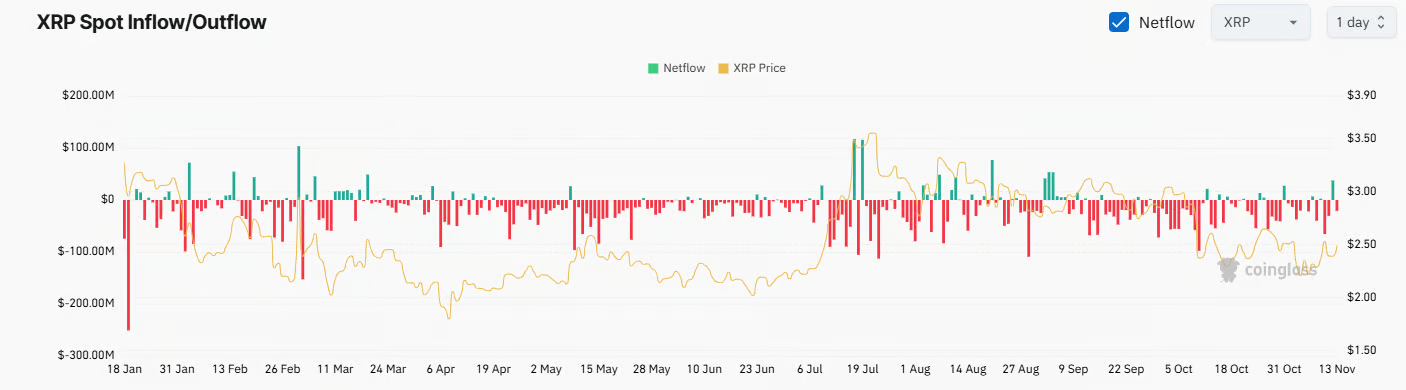Select the tall green inflow bar near 26 Feb
1406x390 pixels.
tap(298, 173)
